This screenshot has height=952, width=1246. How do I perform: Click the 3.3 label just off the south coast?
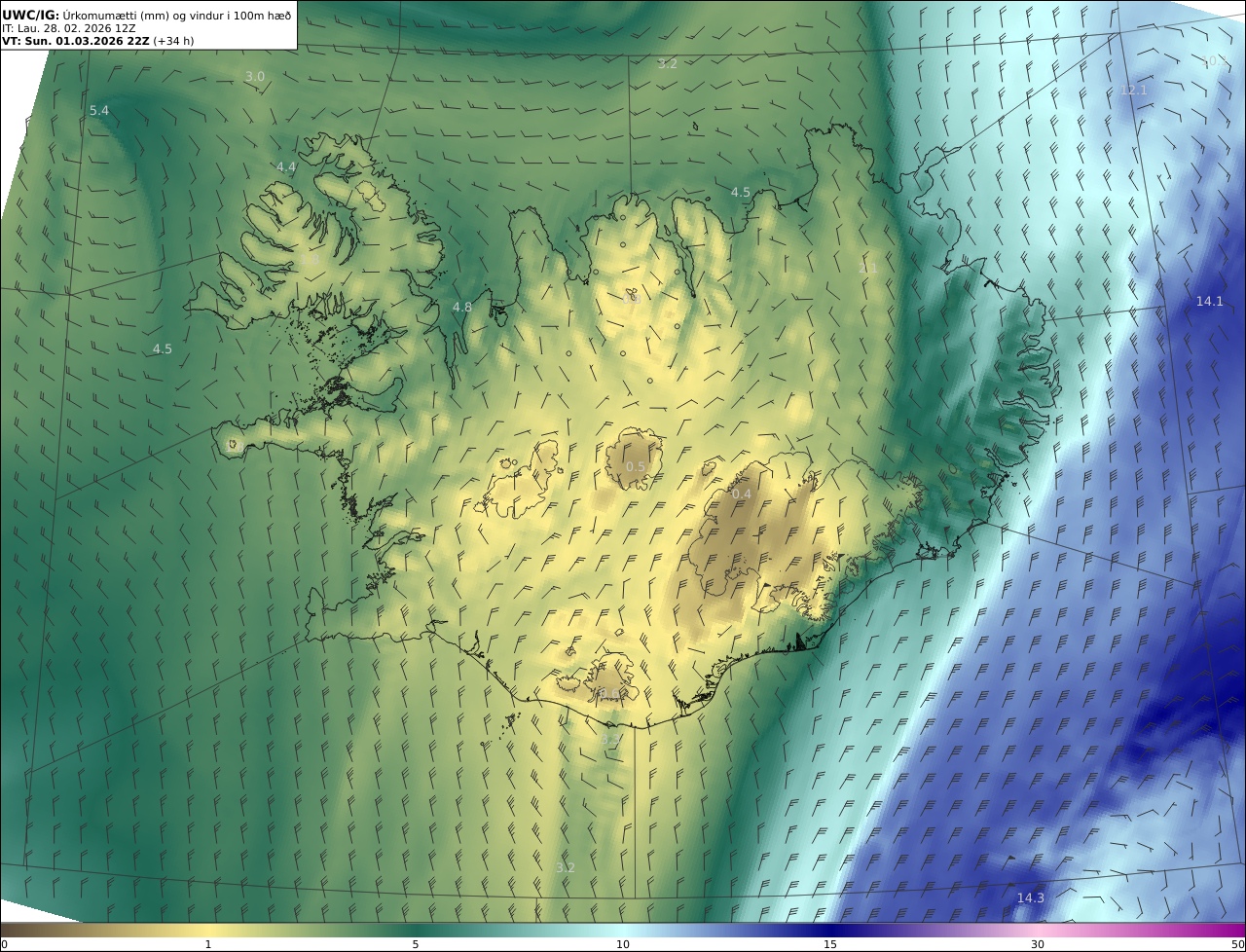click(x=609, y=740)
